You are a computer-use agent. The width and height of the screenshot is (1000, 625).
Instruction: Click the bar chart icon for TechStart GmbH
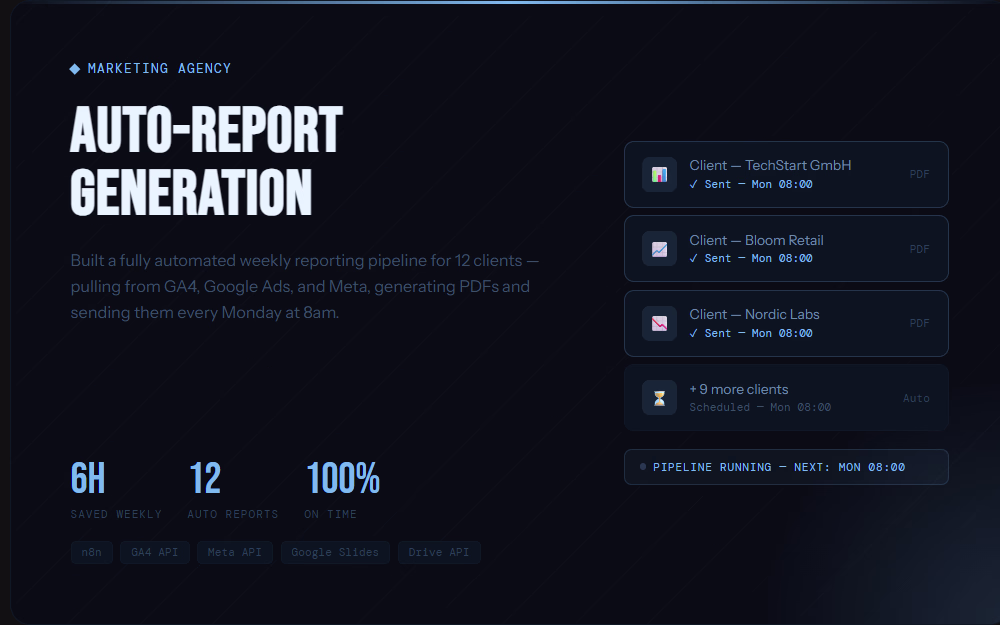point(659,175)
